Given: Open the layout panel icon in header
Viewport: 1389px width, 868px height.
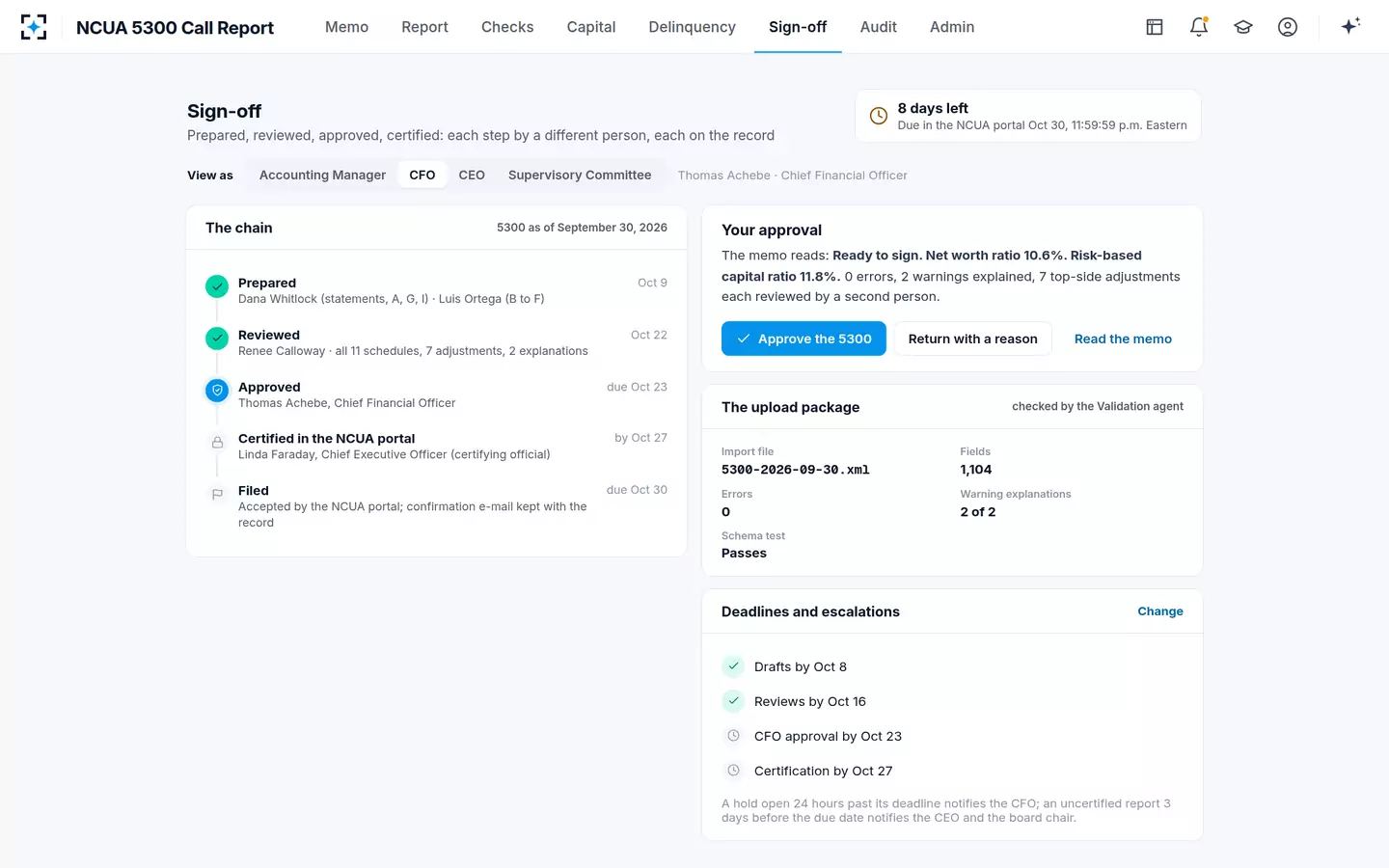Looking at the screenshot, I should 1155,27.
